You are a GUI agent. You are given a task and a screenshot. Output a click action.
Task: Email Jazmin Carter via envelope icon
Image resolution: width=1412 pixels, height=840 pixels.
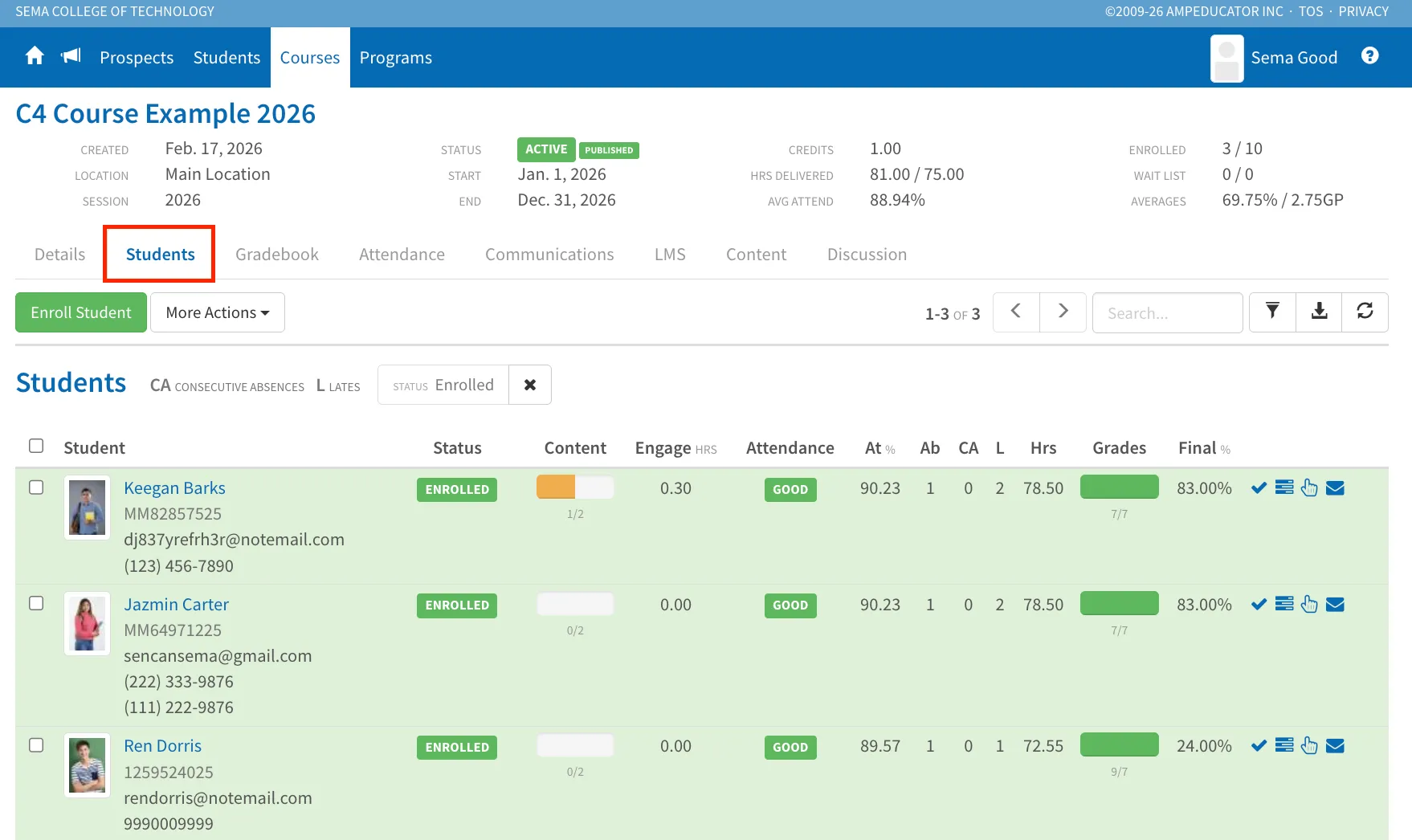1335,605
